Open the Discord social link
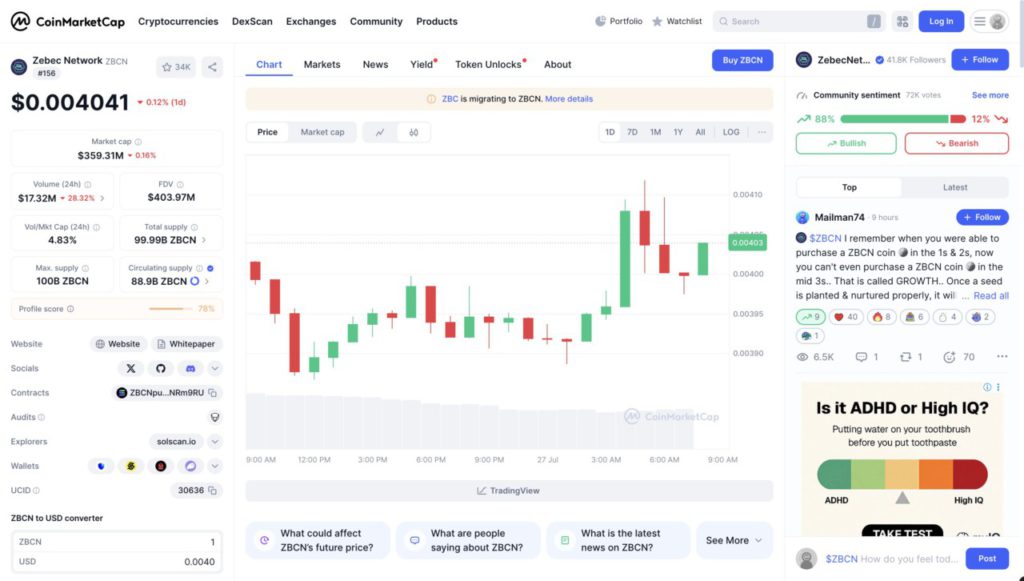1024x581 pixels. click(190, 368)
